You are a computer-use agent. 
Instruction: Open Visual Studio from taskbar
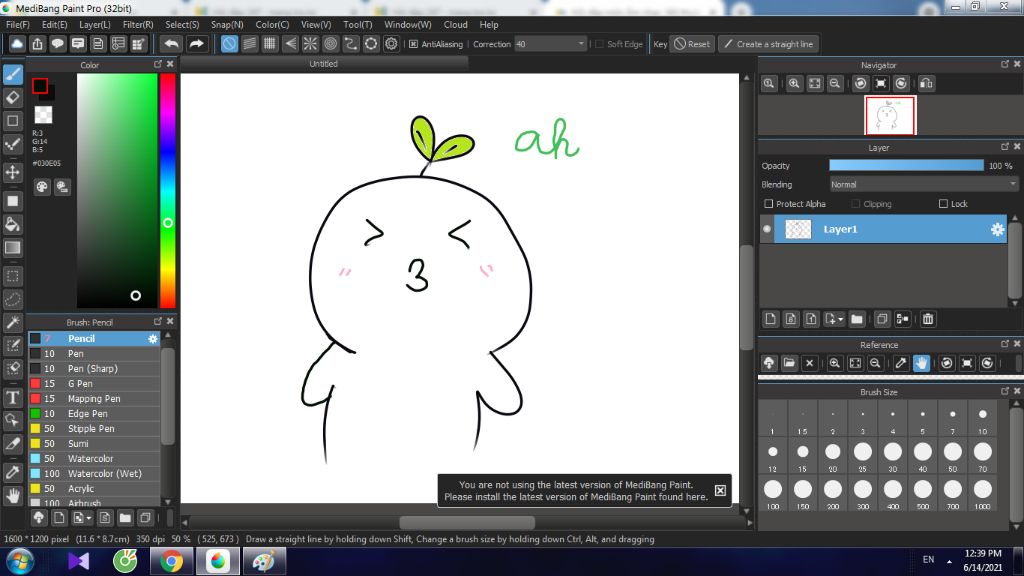[78, 562]
